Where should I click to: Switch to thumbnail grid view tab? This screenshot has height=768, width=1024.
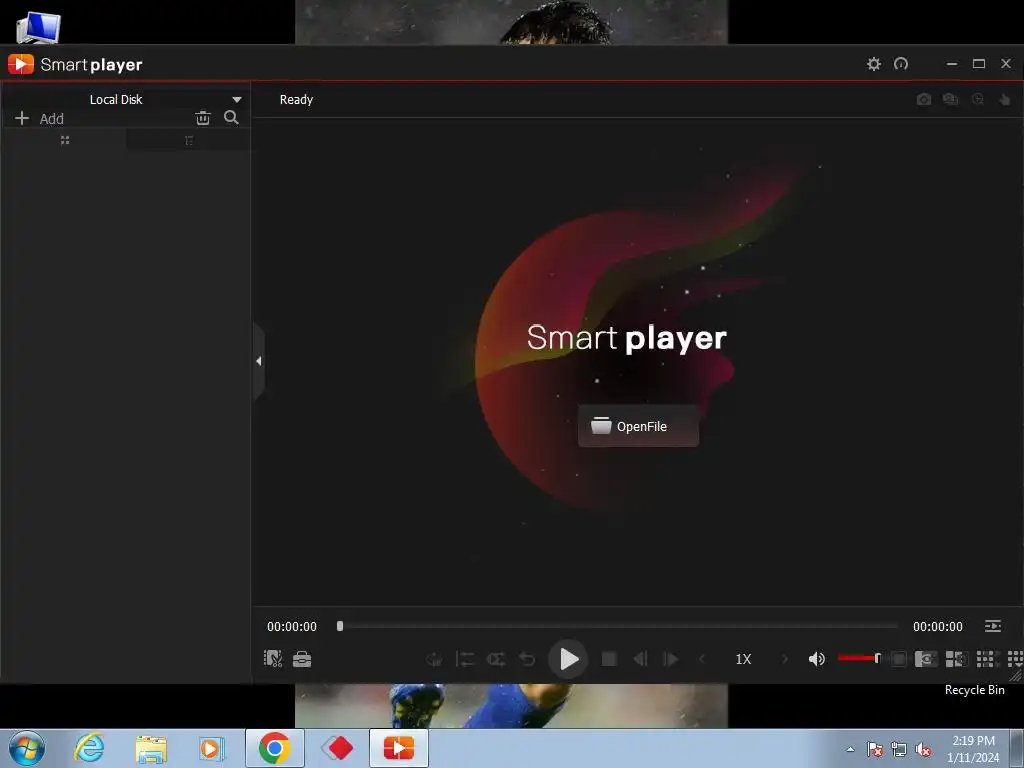pos(65,140)
